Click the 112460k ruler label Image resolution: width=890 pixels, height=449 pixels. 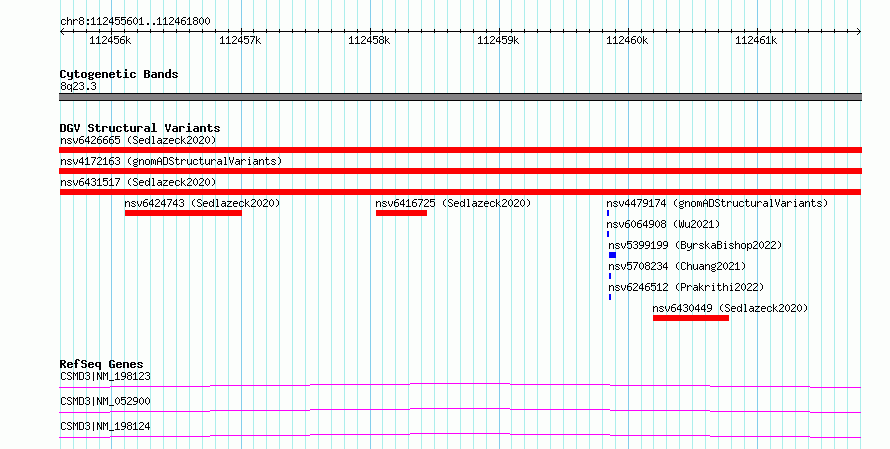click(x=627, y=40)
